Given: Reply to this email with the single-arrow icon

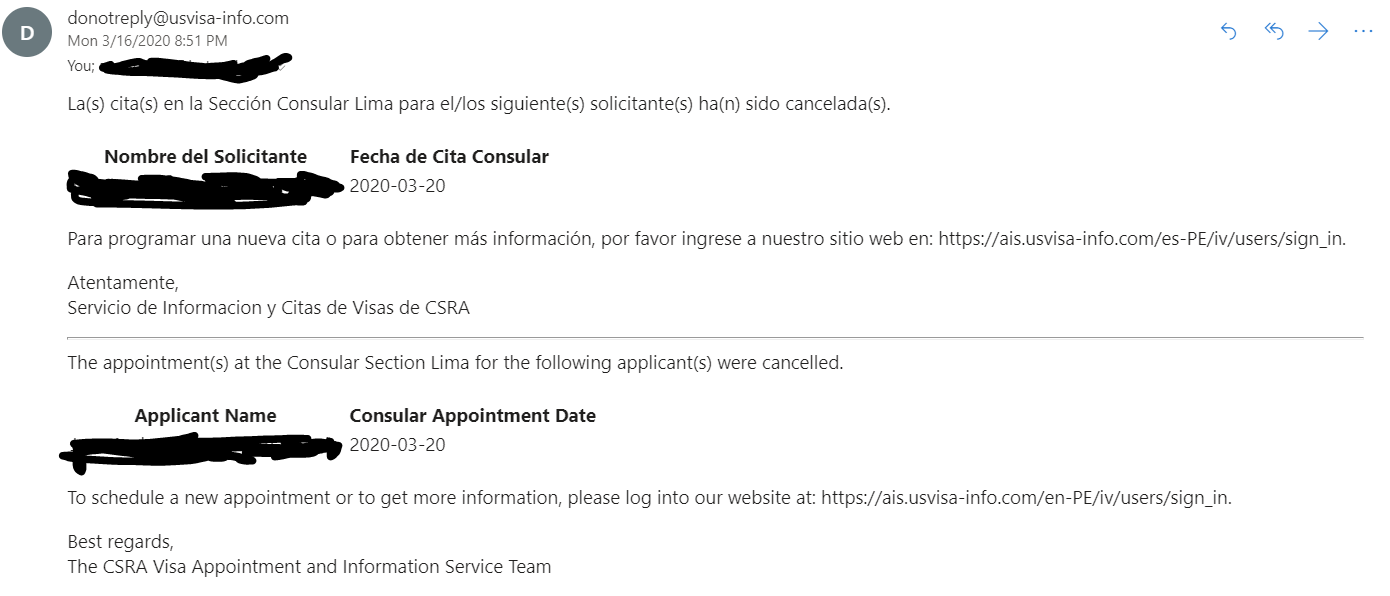Looking at the screenshot, I should coord(1229,32).
